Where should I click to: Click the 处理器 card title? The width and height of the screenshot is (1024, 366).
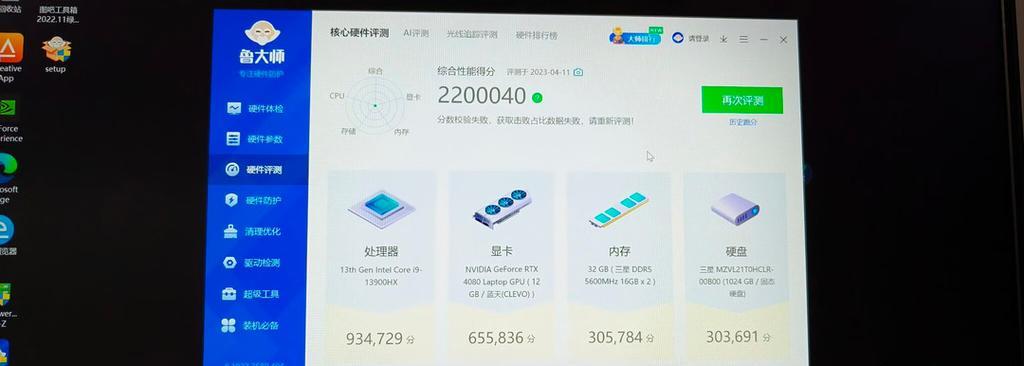click(381, 252)
